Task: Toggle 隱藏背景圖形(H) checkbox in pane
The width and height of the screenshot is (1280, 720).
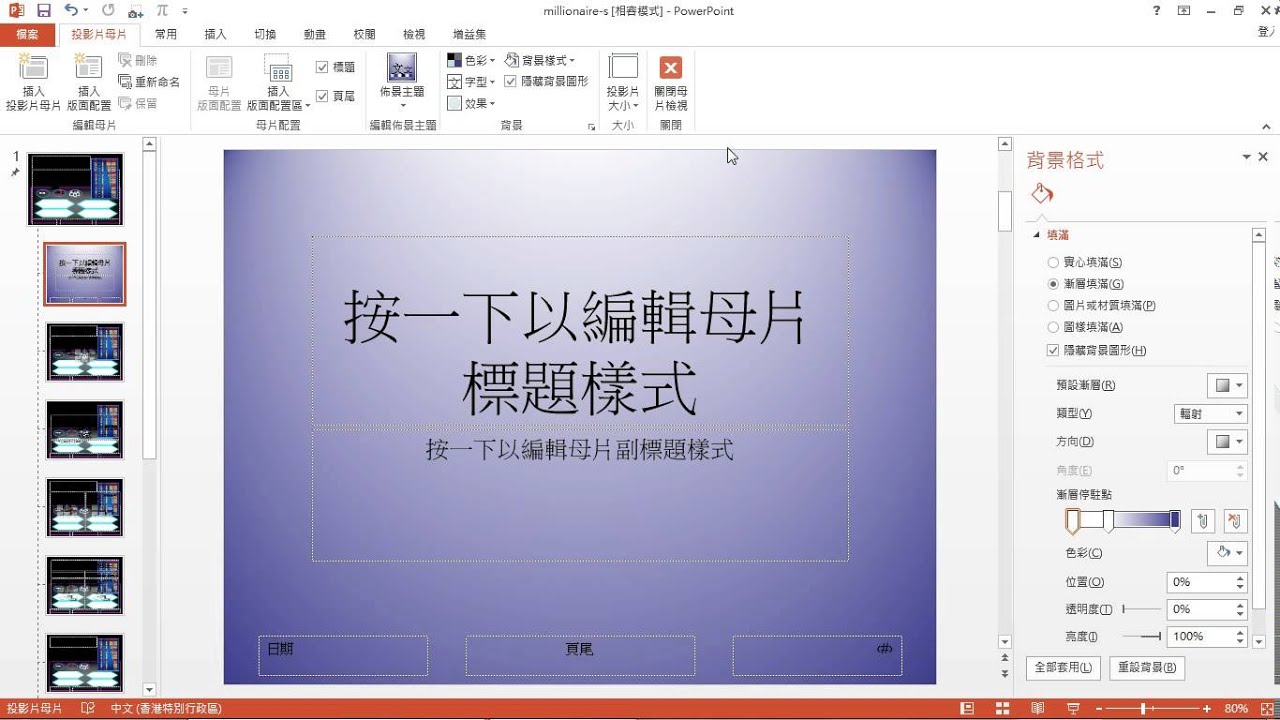Action: coord(1096,351)
